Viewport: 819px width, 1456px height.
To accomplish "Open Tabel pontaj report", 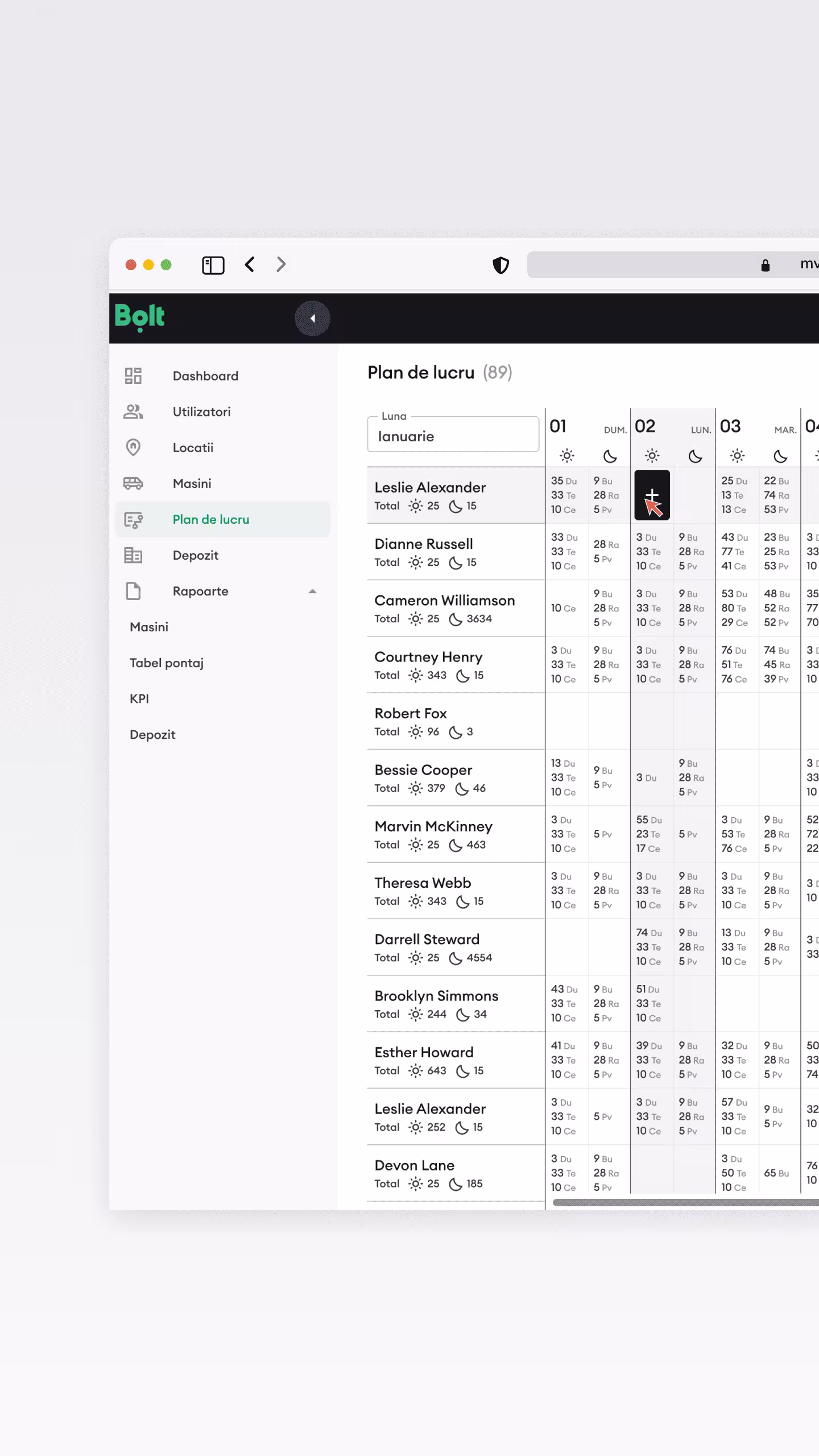I will pos(167,663).
